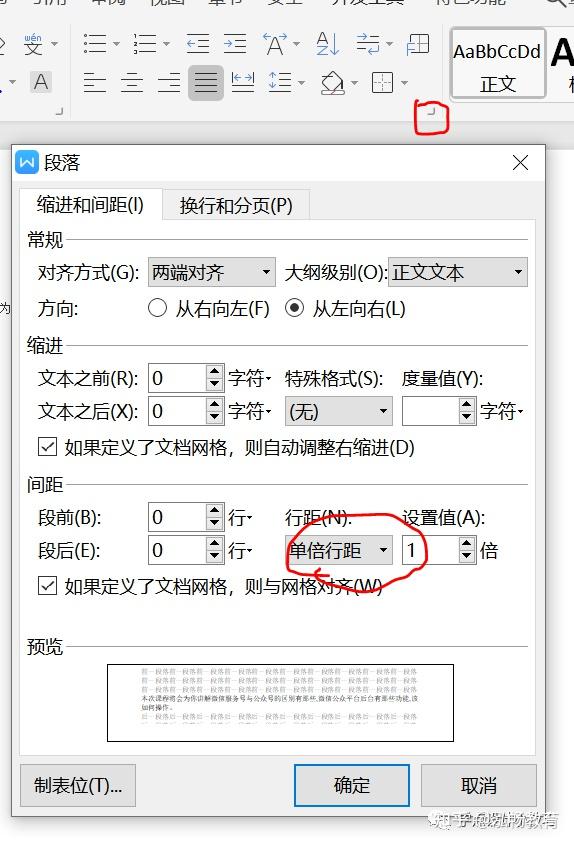The width and height of the screenshot is (574, 846).
Task: Click the phonetic guide (wén) icon
Action: pyautogui.click(x=33, y=44)
